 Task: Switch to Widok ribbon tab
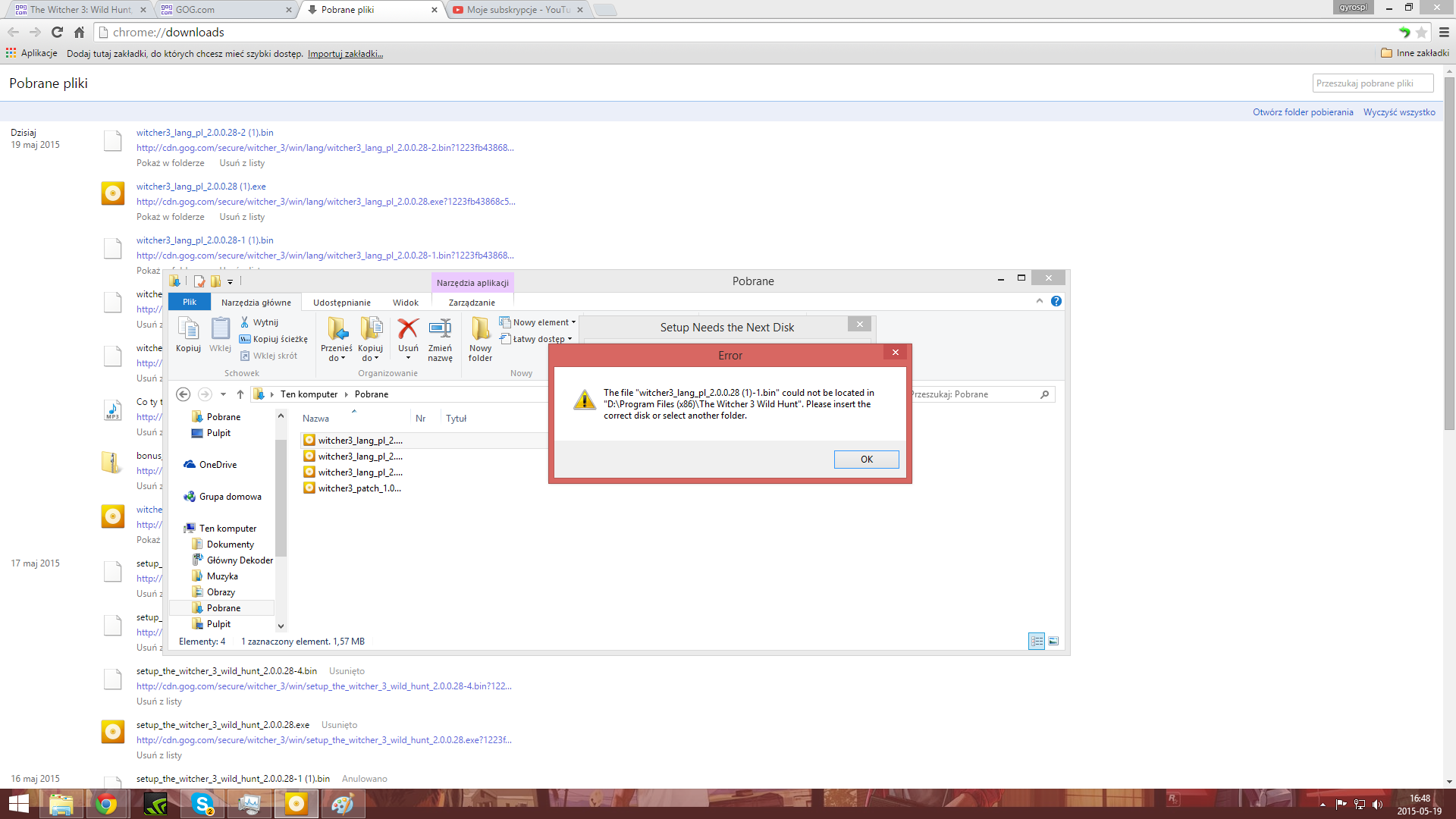pyautogui.click(x=406, y=303)
